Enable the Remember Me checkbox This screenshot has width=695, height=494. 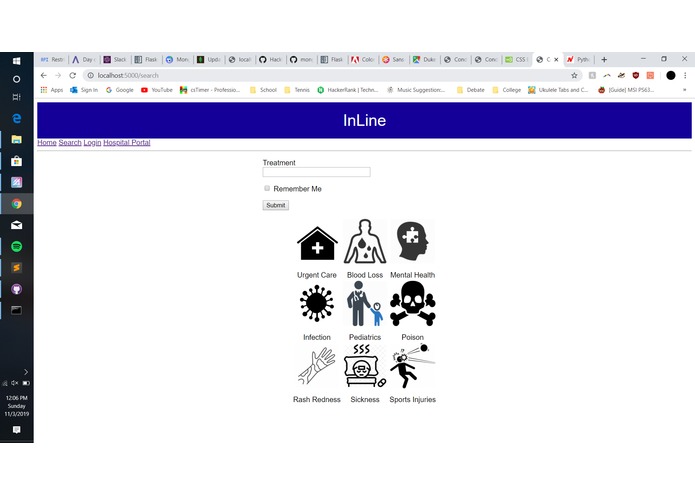(267, 188)
